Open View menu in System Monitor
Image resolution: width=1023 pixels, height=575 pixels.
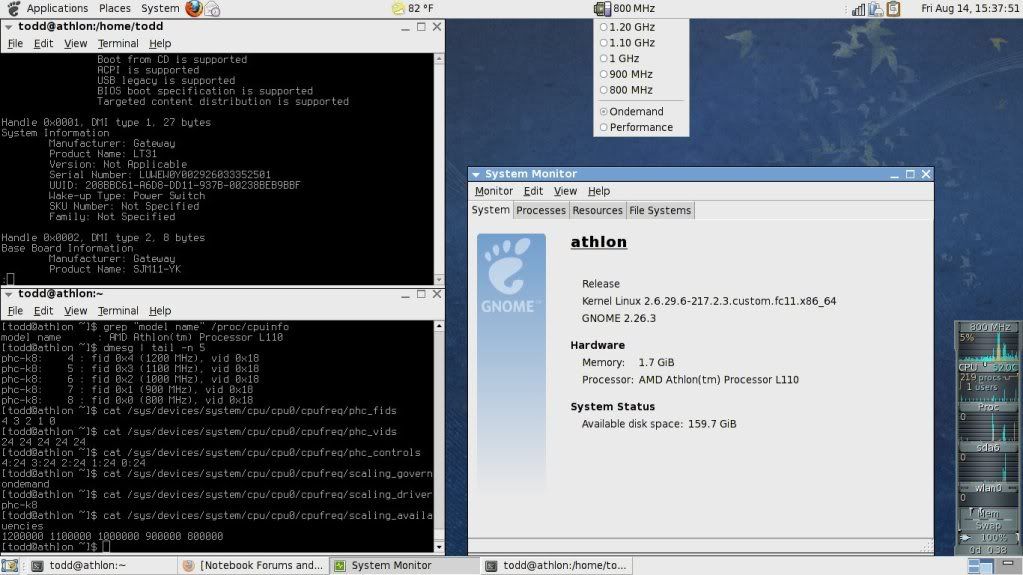point(565,191)
